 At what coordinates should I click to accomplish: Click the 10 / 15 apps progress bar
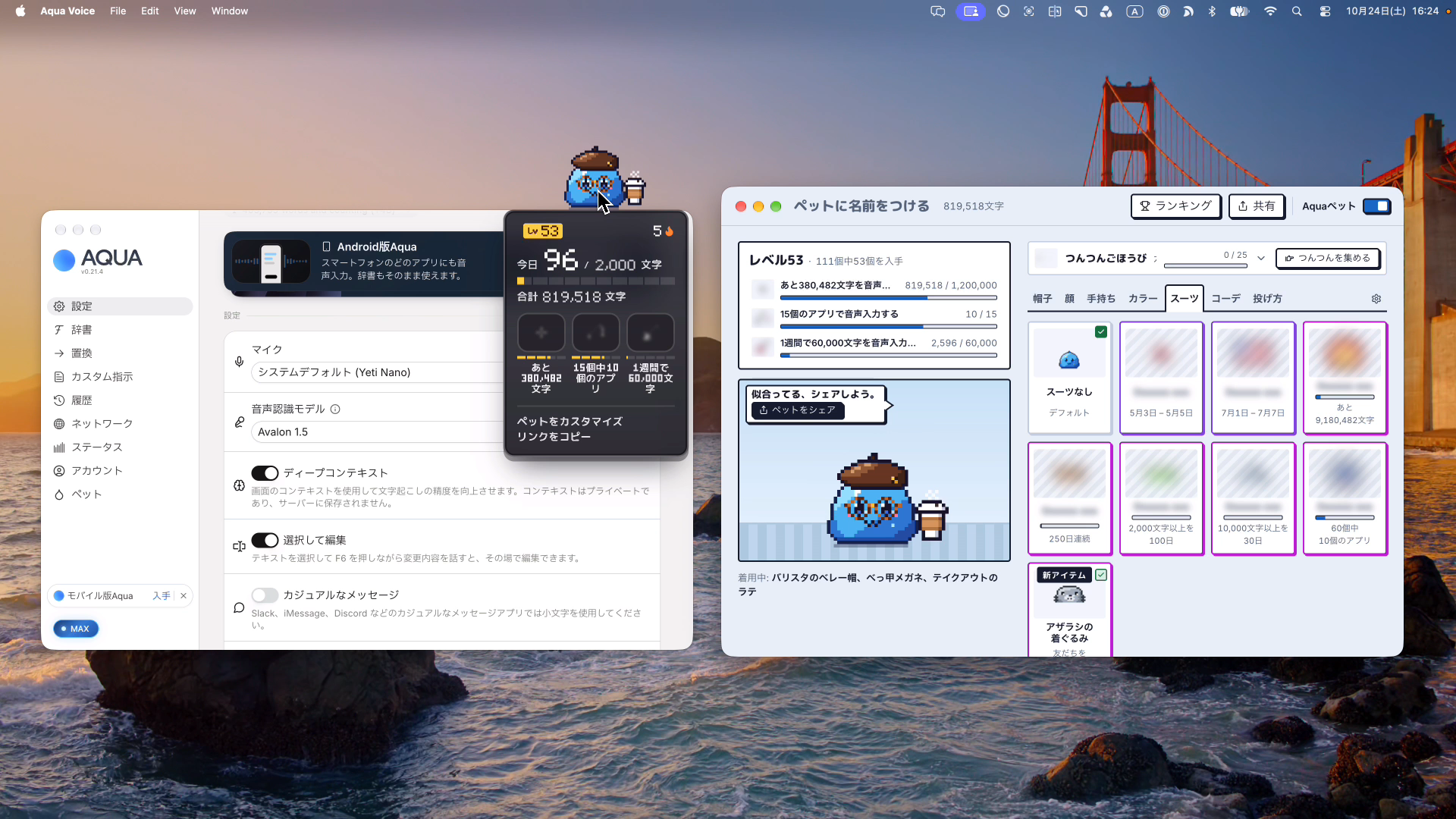[888, 327]
